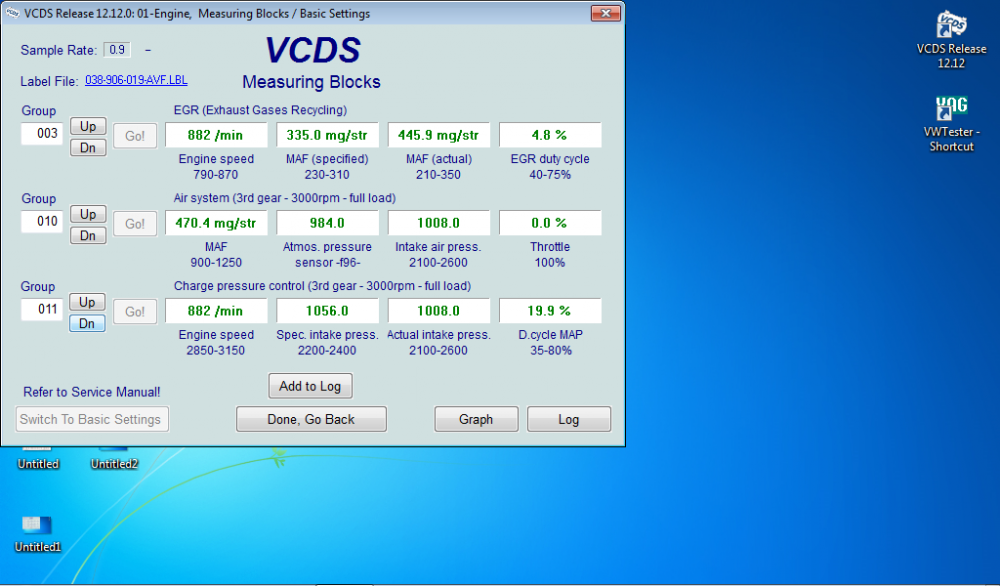Step group 011 down with Dn

tap(88, 324)
